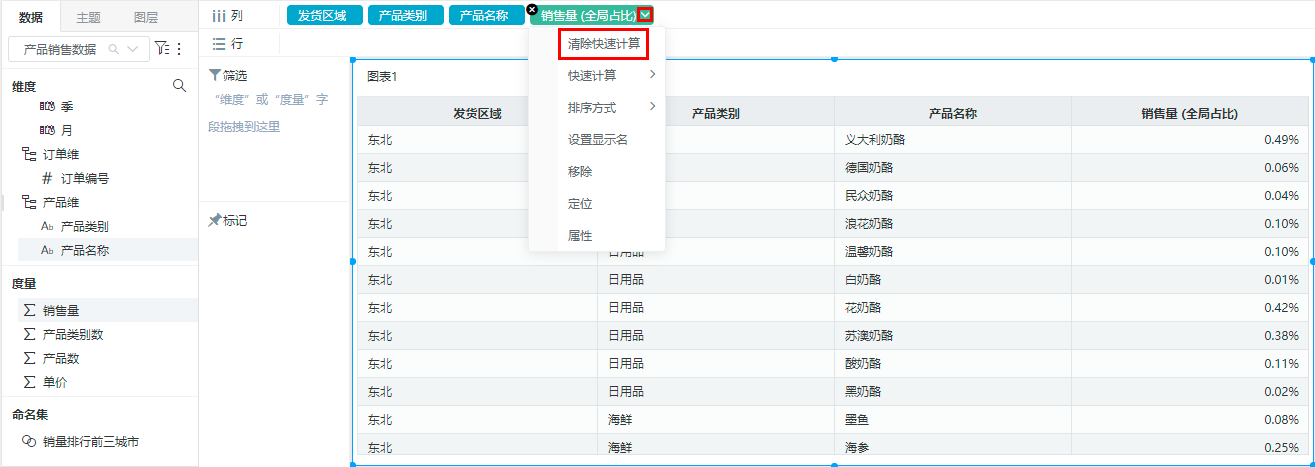Click the 产品名称 table column header
Screen dimensions: 1315x467
pyautogui.click(x=953, y=112)
